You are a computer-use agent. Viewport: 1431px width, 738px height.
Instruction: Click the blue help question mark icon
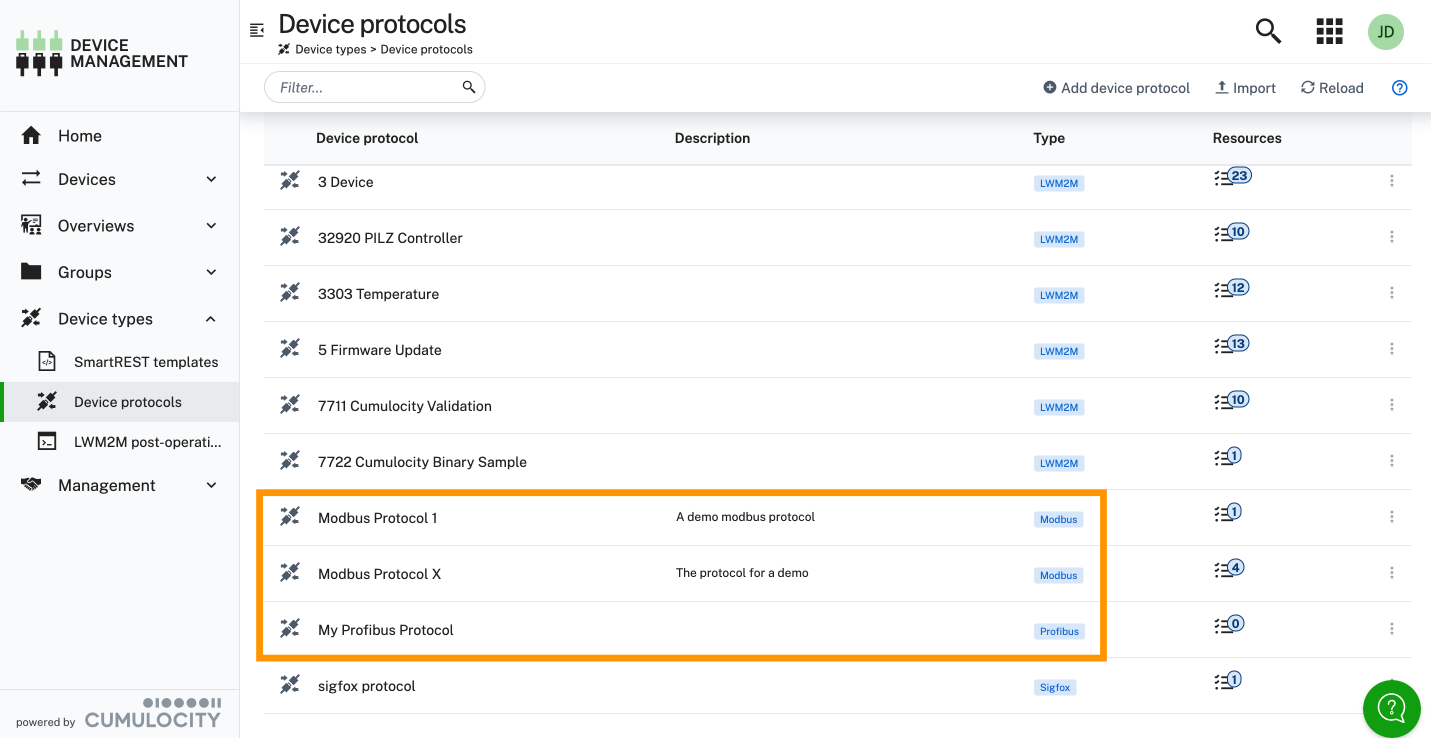click(x=1399, y=87)
